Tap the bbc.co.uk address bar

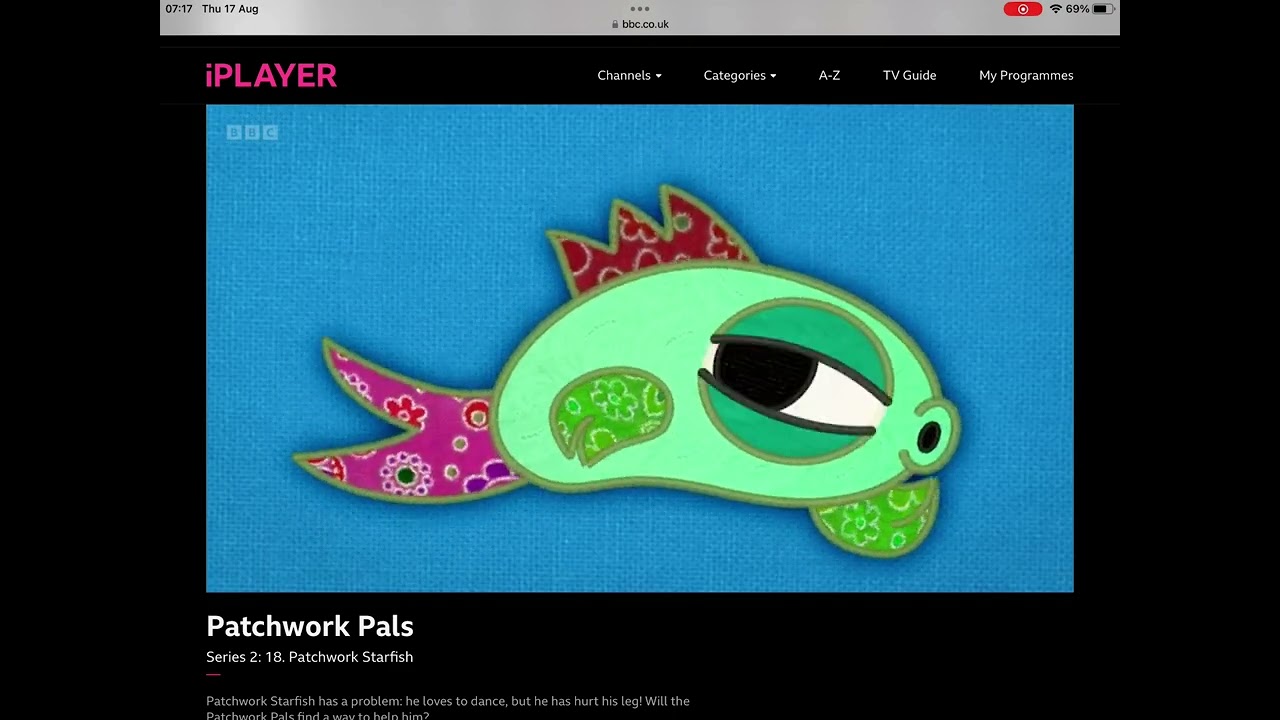pyautogui.click(x=640, y=24)
